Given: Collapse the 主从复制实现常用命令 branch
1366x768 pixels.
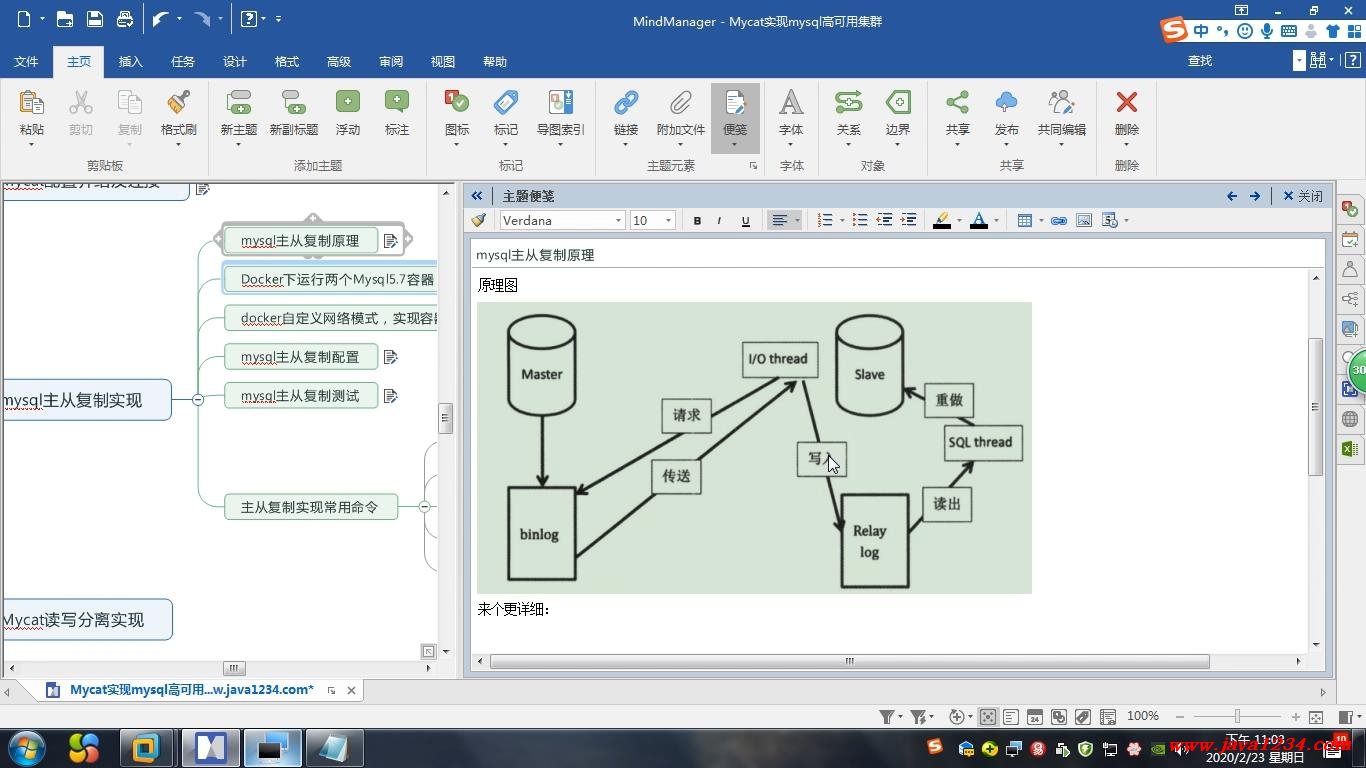Looking at the screenshot, I should [x=424, y=507].
